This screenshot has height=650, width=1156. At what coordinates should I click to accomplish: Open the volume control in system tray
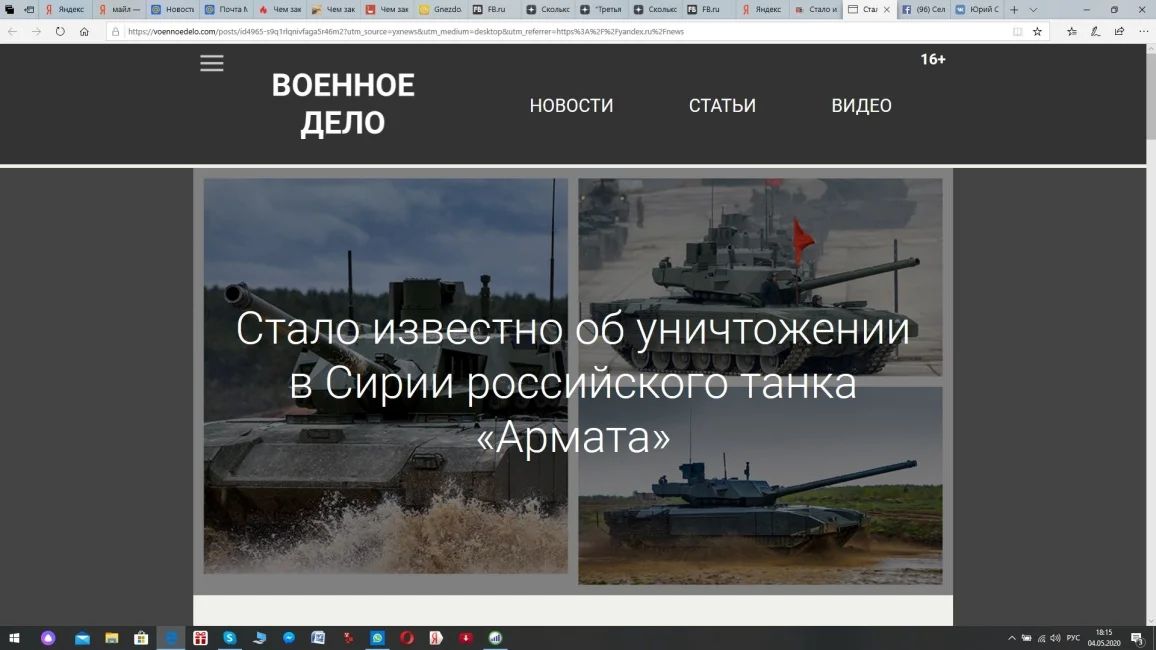1055,638
